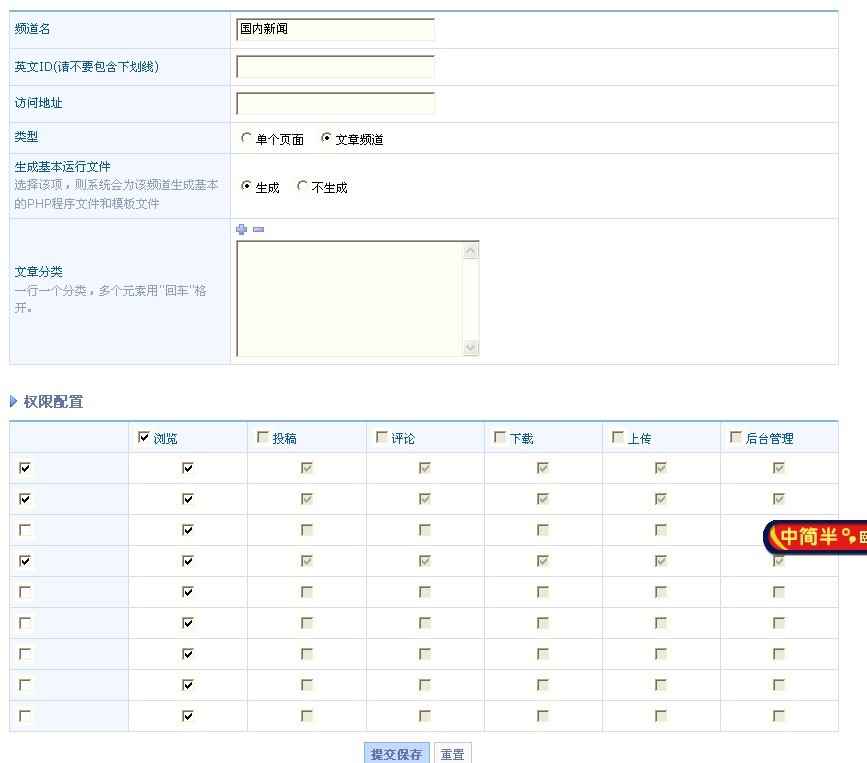Click the minus icon above article categories

tap(258, 229)
